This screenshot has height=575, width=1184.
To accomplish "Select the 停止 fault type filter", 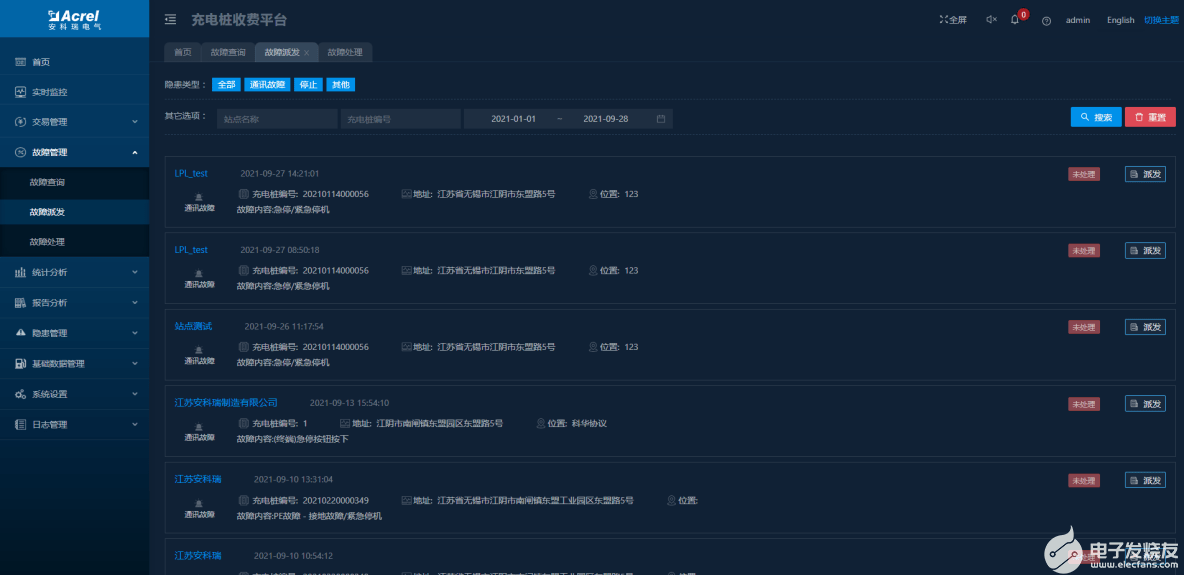I will click(308, 85).
